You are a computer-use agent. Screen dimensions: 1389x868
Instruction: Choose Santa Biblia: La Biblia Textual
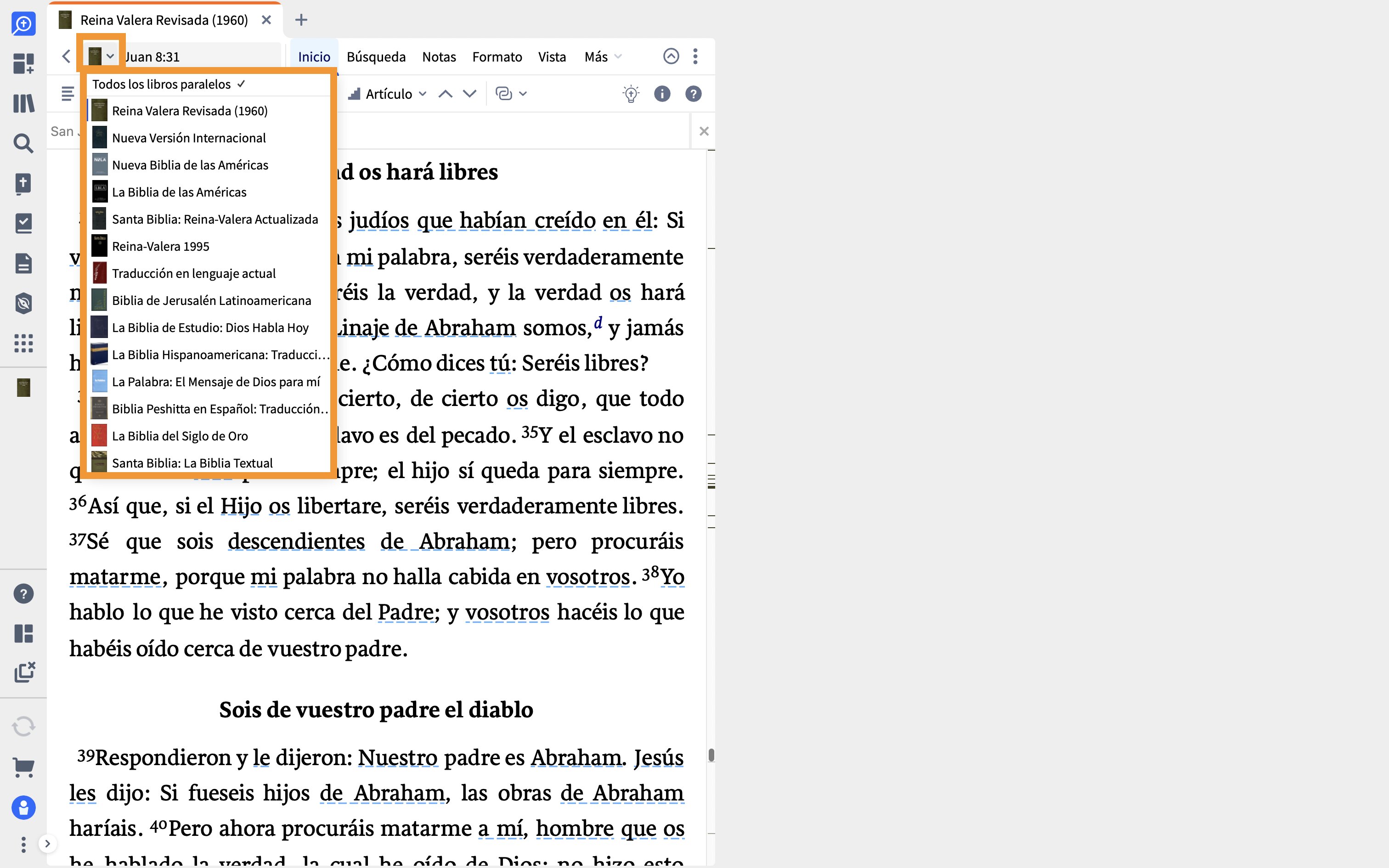[x=209, y=463]
